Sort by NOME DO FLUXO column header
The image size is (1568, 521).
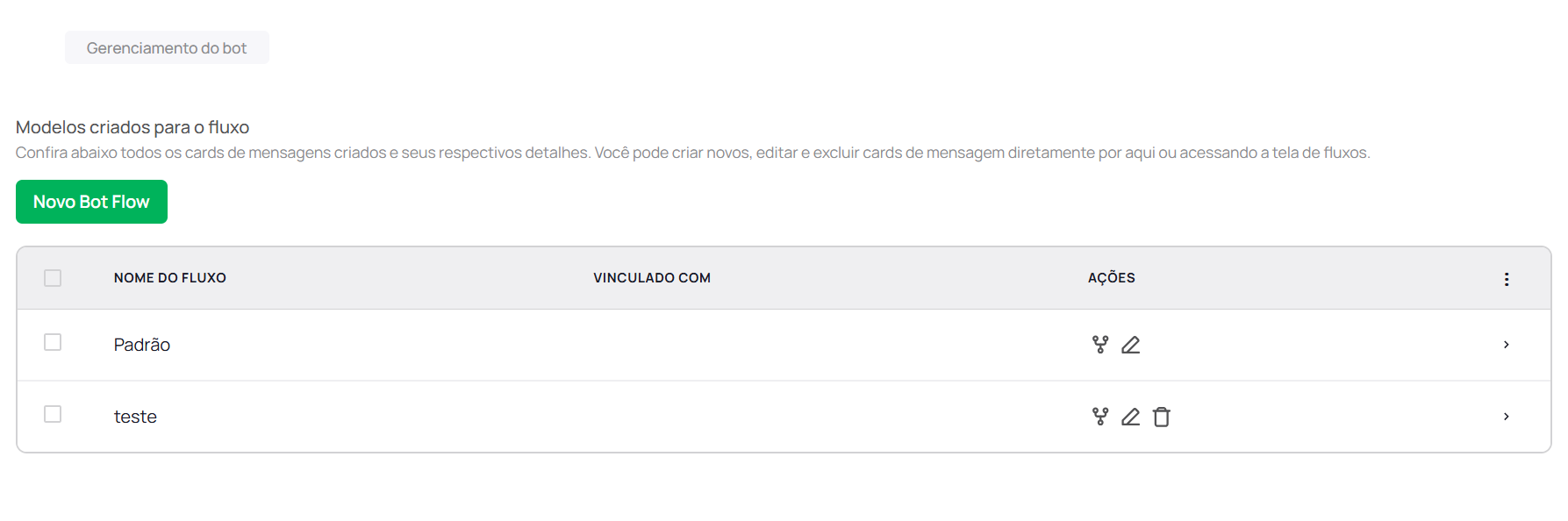coord(170,278)
